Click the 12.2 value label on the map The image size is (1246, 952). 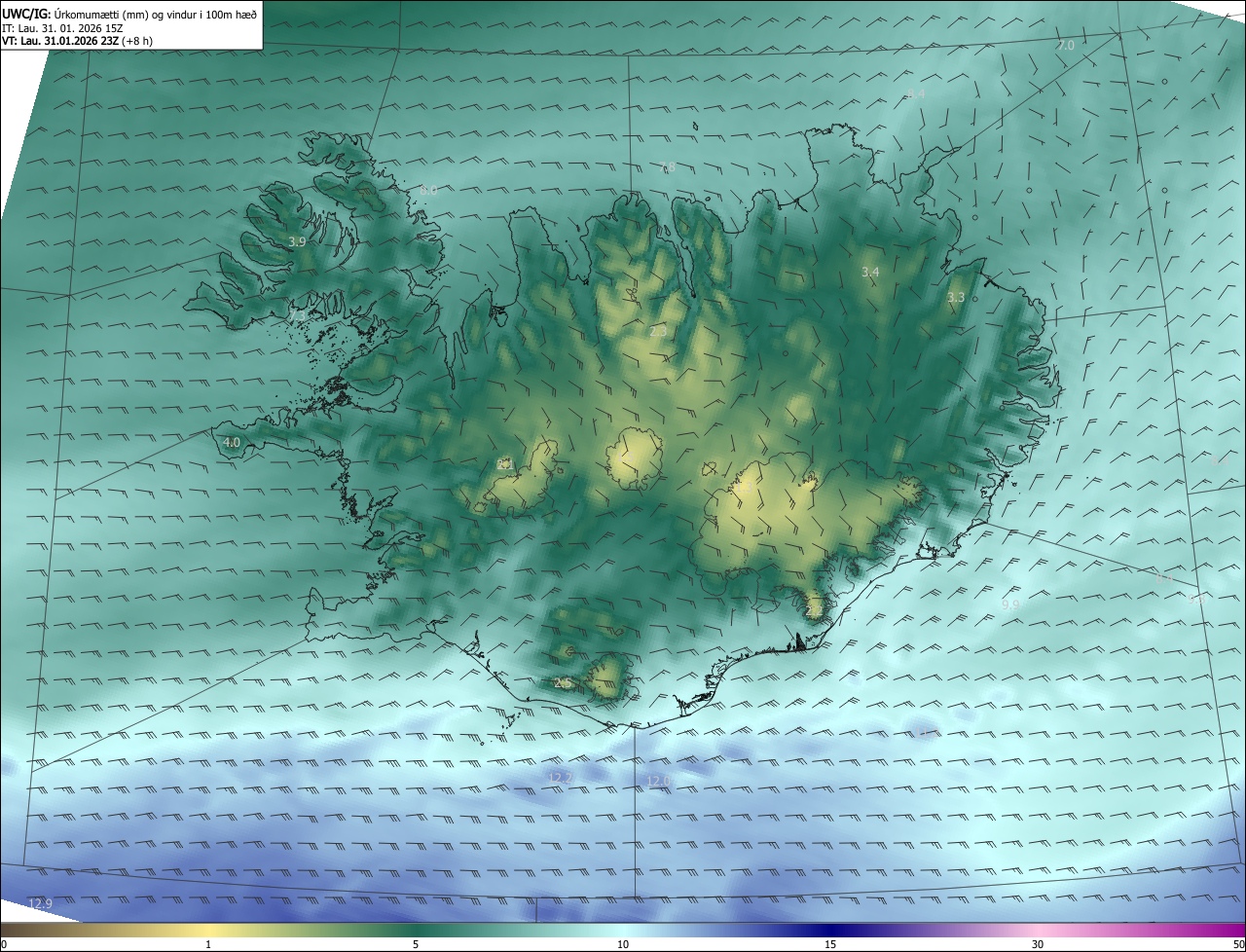pos(560,778)
